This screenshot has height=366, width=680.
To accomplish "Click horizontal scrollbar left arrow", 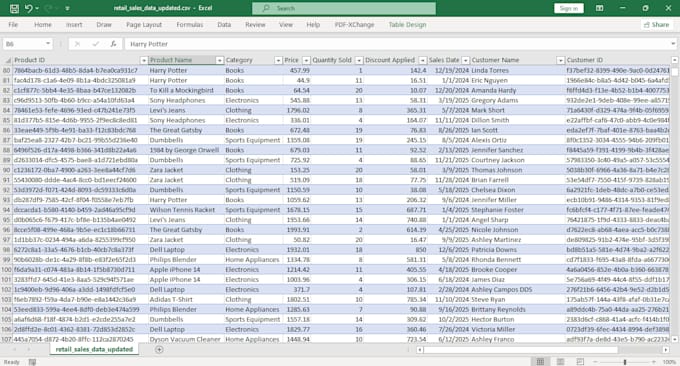I will tap(419, 350).
